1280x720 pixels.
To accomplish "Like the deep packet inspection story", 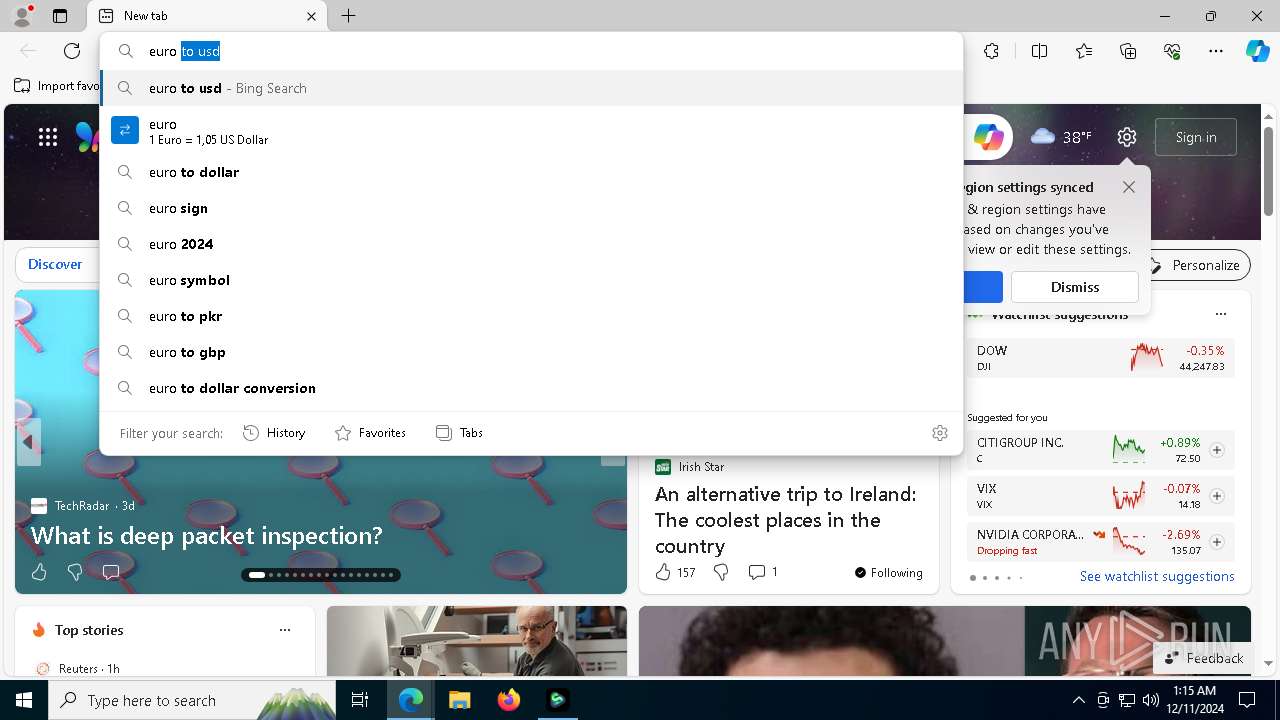I will point(39,572).
